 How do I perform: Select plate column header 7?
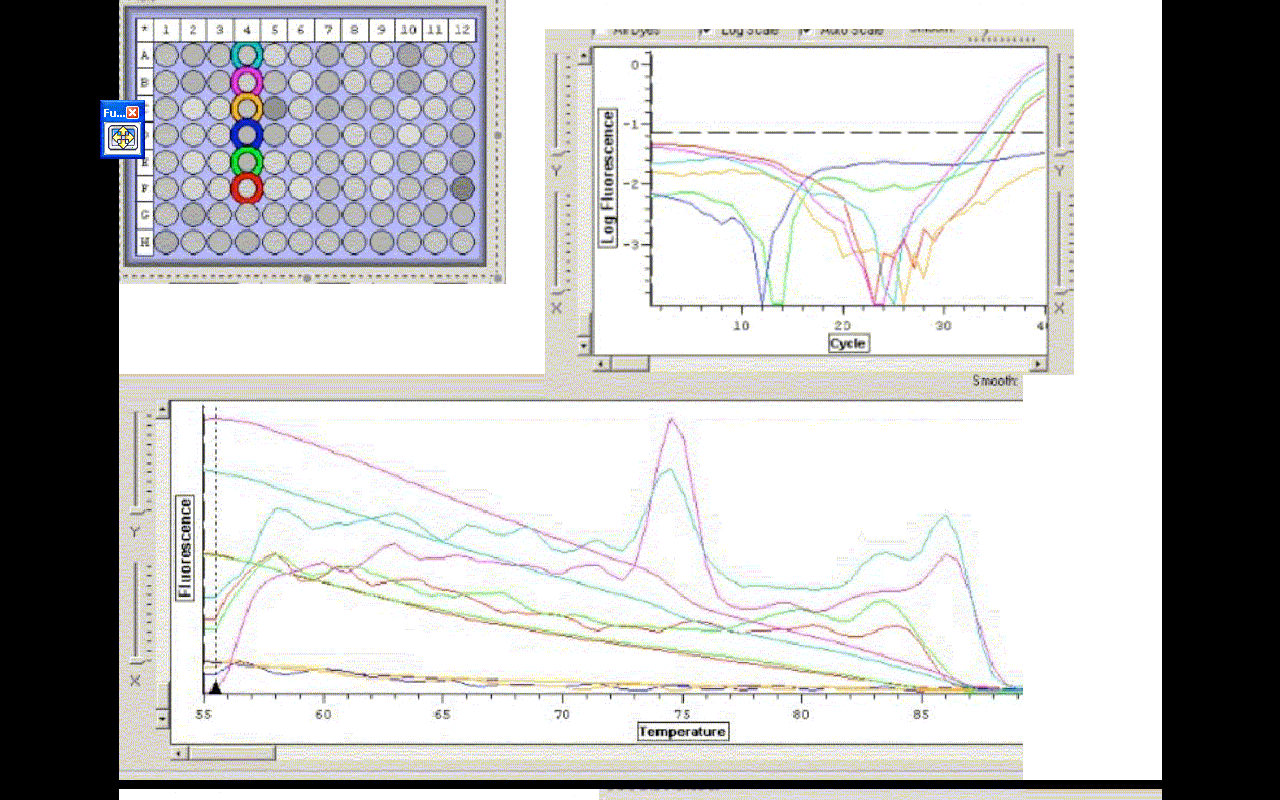[328, 30]
